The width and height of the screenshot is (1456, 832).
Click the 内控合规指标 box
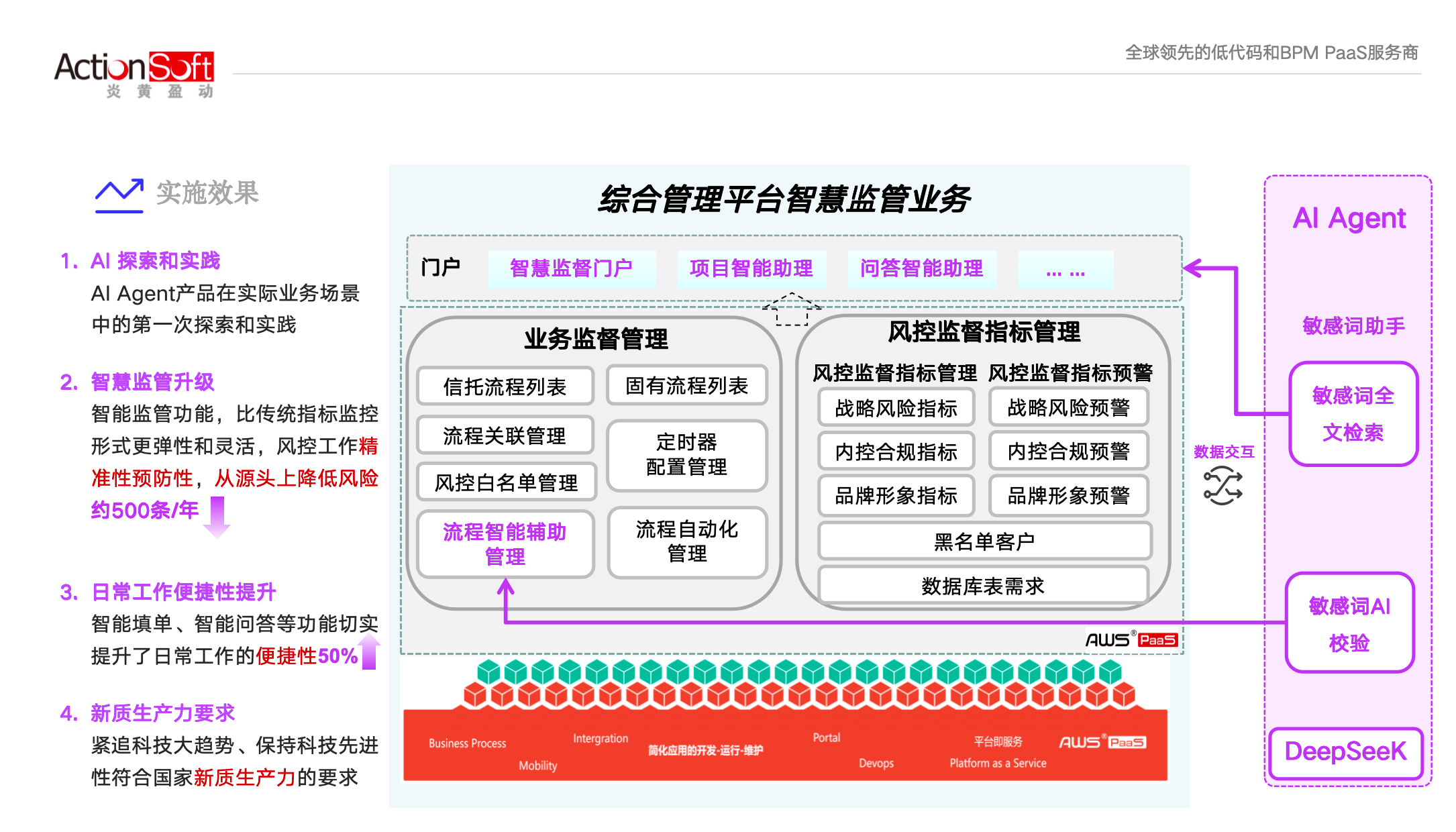(896, 452)
